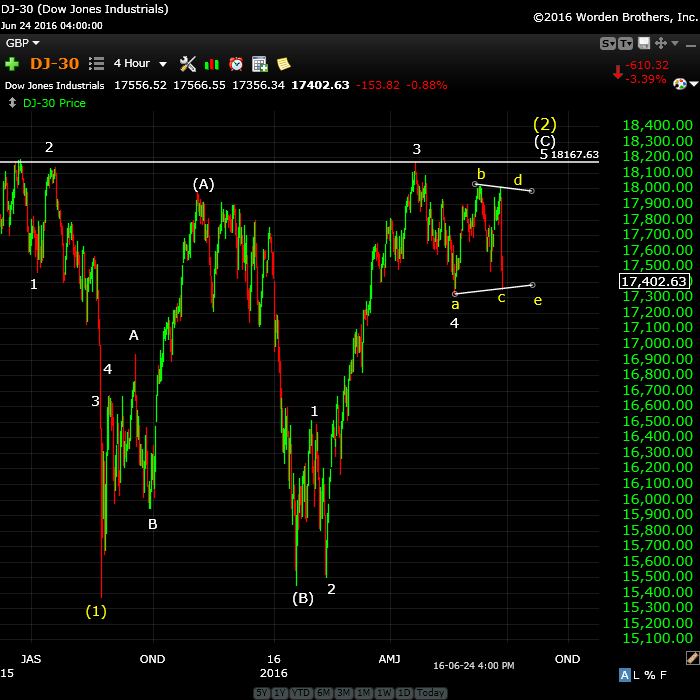This screenshot has width=700, height=700.
Task: Open chart settings wrench-and-screwdriver icon
Action: point(188,64)
